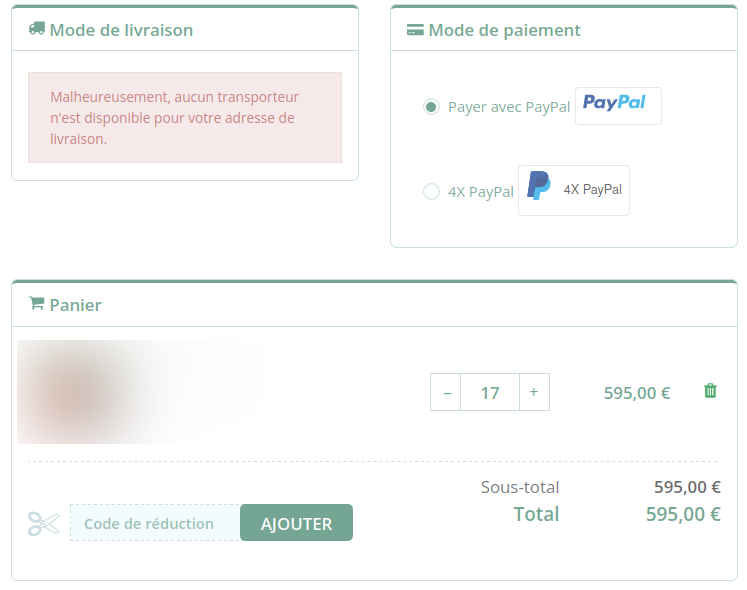Click the scissors coupon icon
This screenshot has width=747, height=590.
(43, 524)
